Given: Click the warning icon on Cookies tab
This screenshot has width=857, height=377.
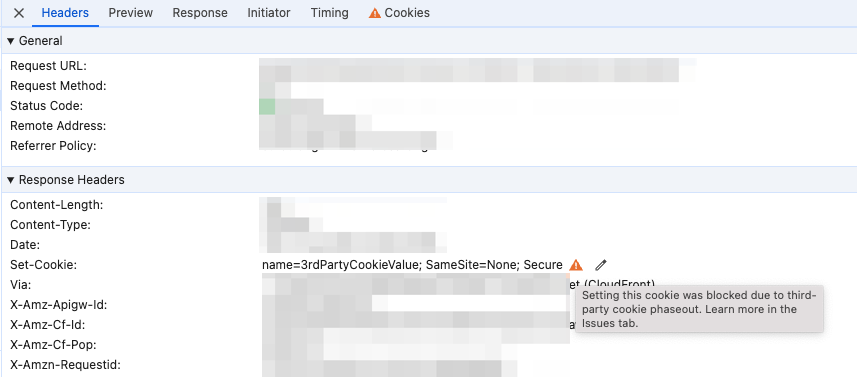Looking at the screenshot, I should pos(374,13).
